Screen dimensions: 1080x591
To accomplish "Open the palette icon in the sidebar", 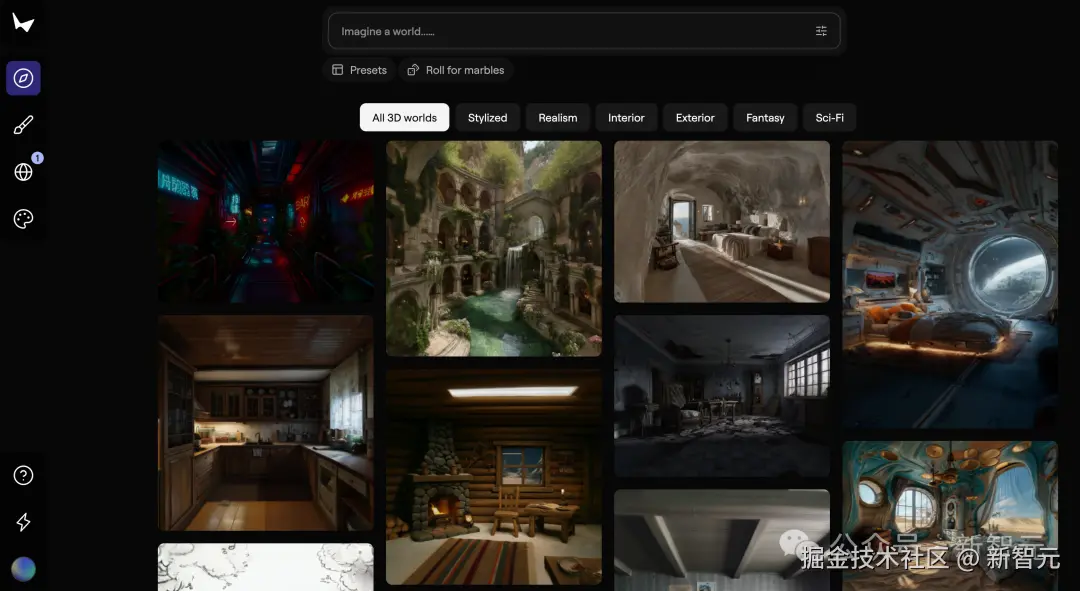I will click(x=23, y=218).
